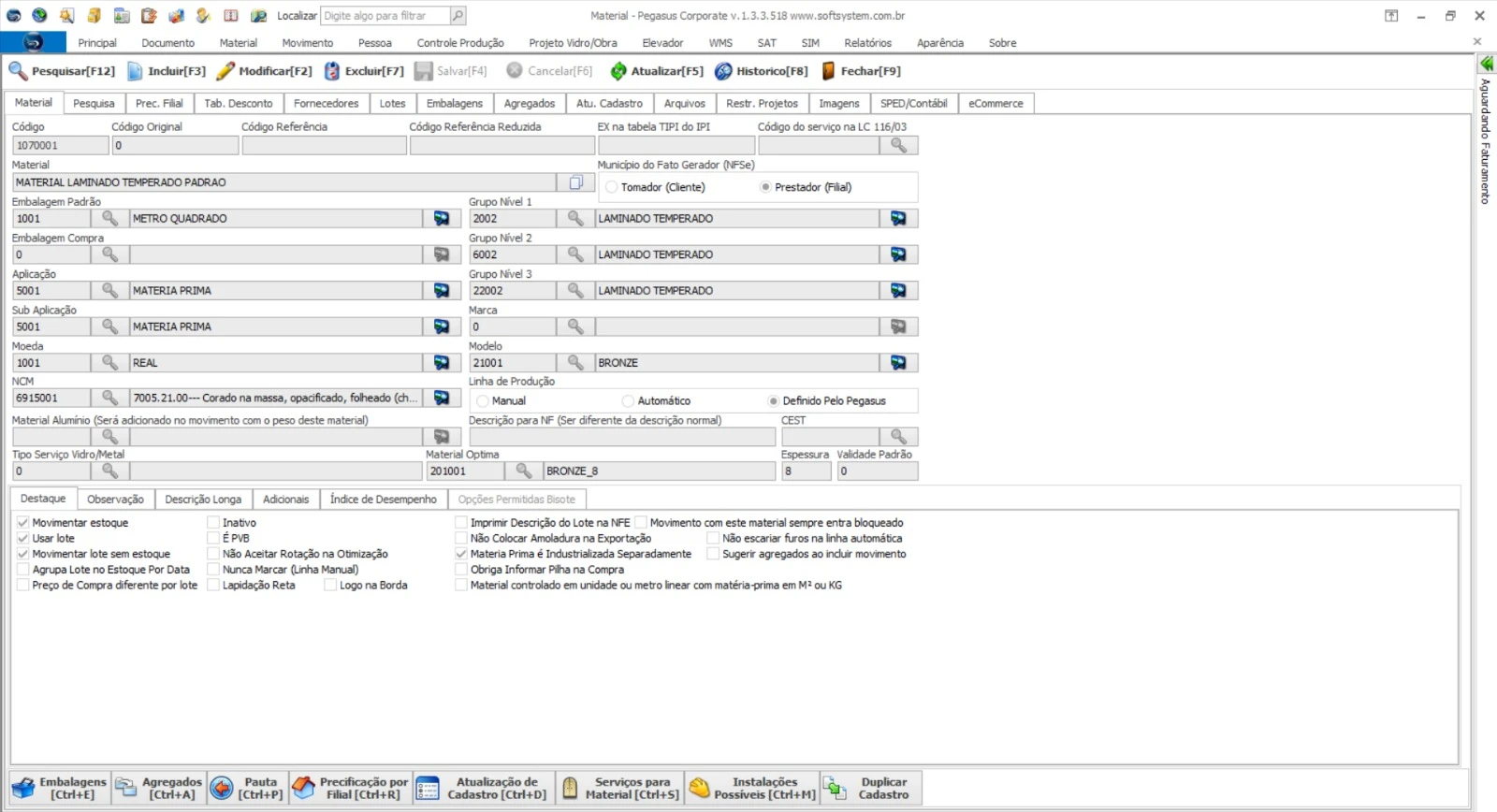Click the Duplicar Cadastro button
This screenshot has height=812, width=1497.
(871, 788)
